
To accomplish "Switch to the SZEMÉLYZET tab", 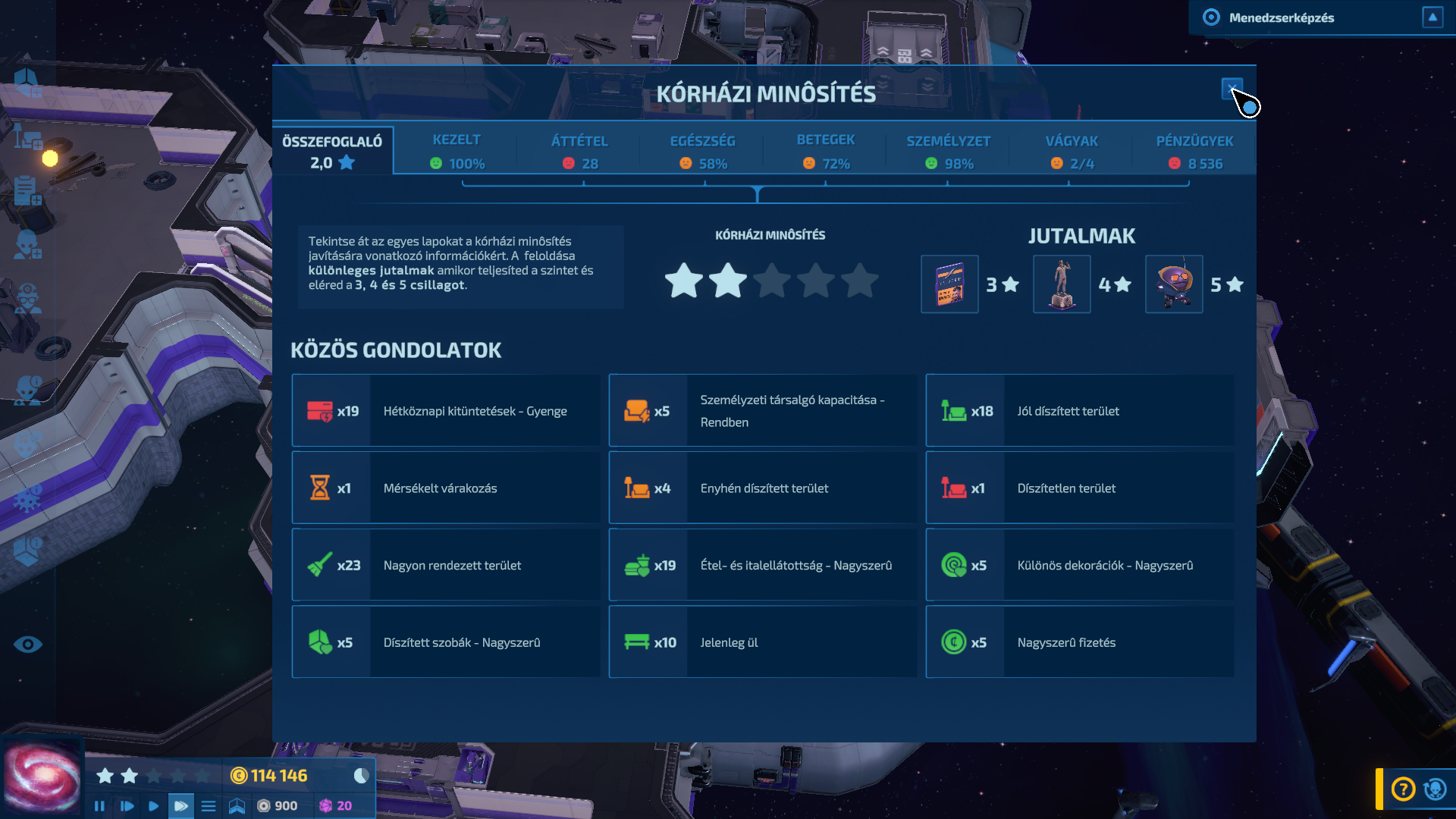I will pyautogui.click(x=948, y=151).
